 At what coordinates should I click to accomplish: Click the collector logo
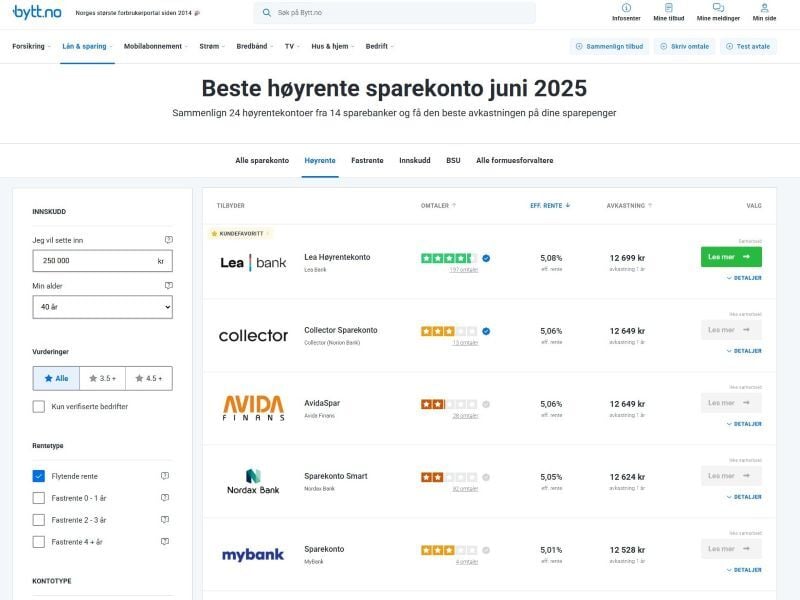pyautogui.click(x=253, y=336)
